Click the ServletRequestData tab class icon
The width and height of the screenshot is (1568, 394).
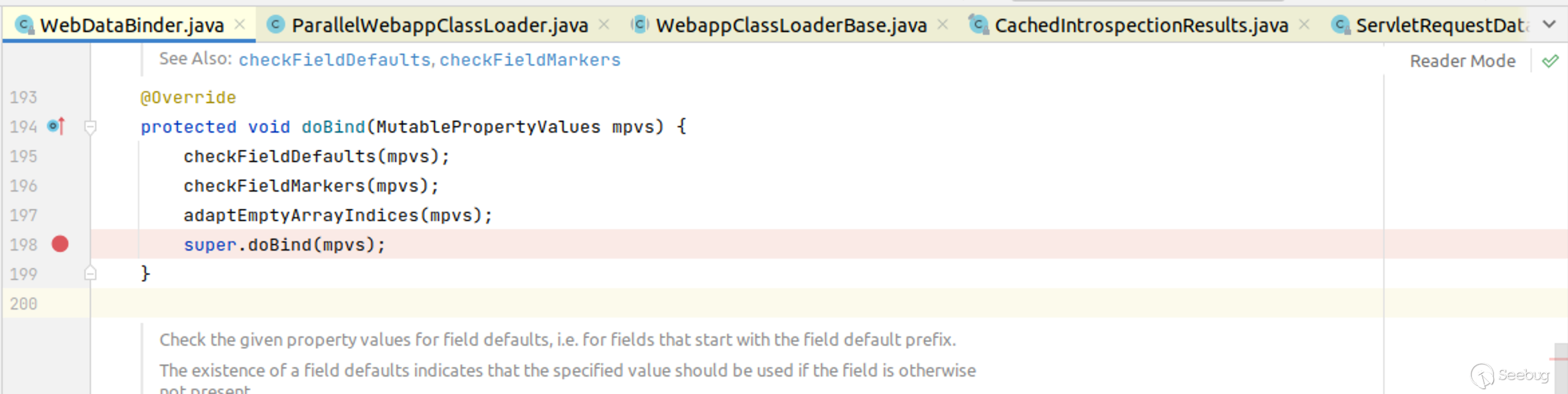[x=1340, y=25]
